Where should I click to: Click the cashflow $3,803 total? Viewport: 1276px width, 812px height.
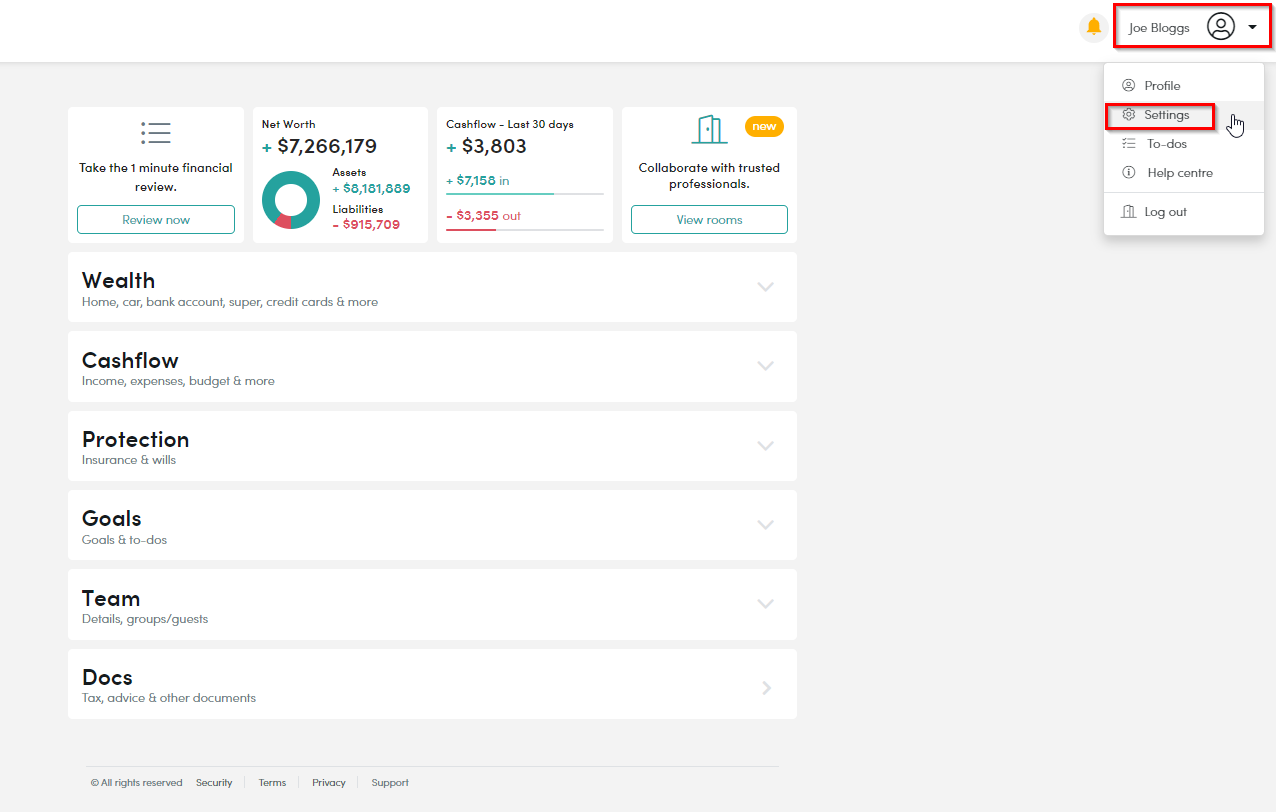coord(494,147)
